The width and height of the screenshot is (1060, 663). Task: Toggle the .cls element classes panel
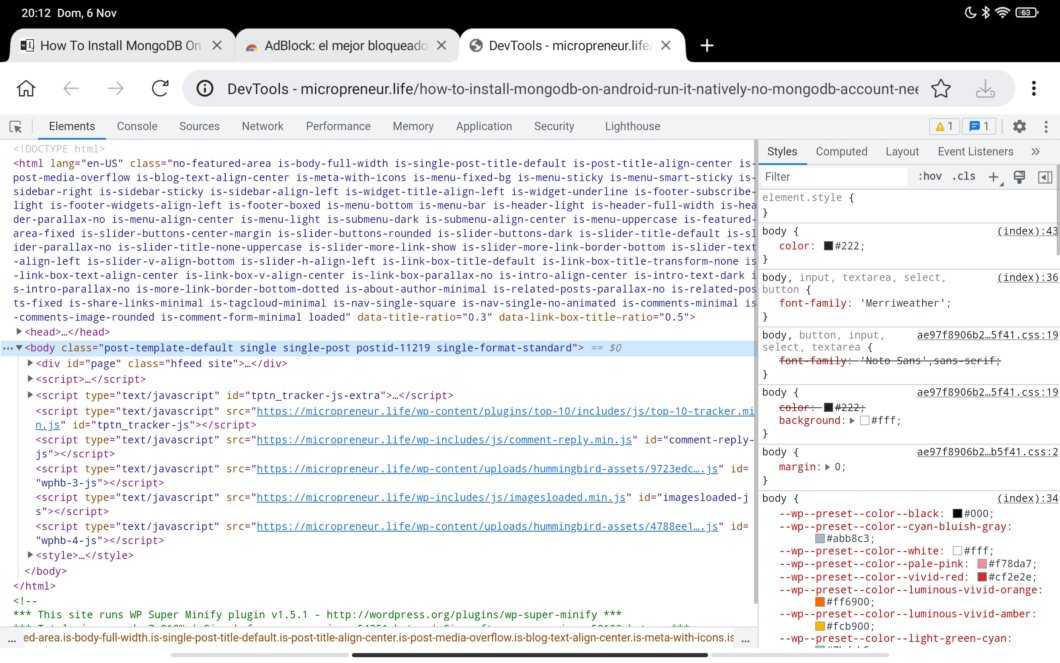pos(963,177)
